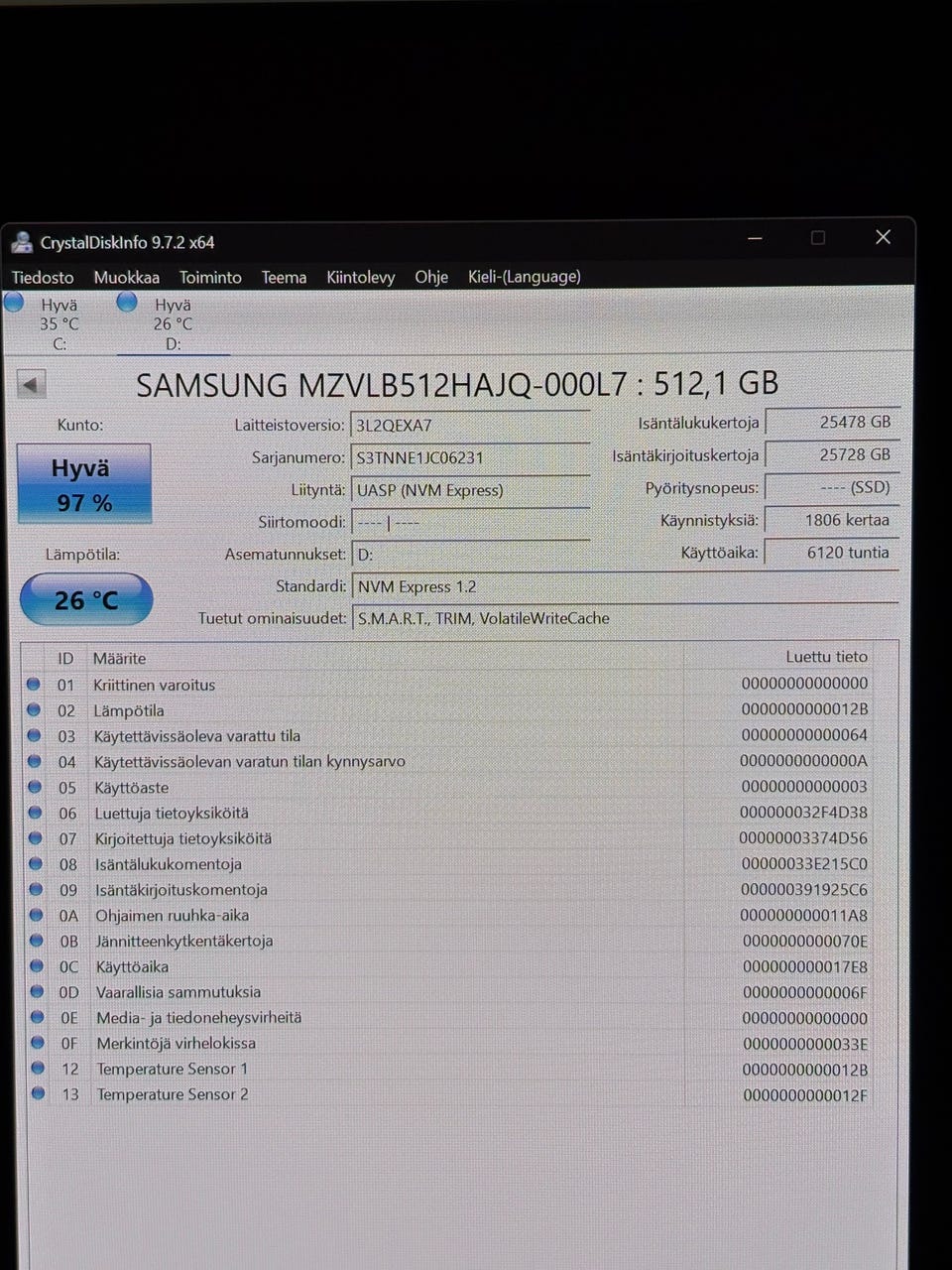This screenshot has height=1270, width=952.
Task: Maximize the CrystalDiskInfo window
Action: tap(818, 237)
